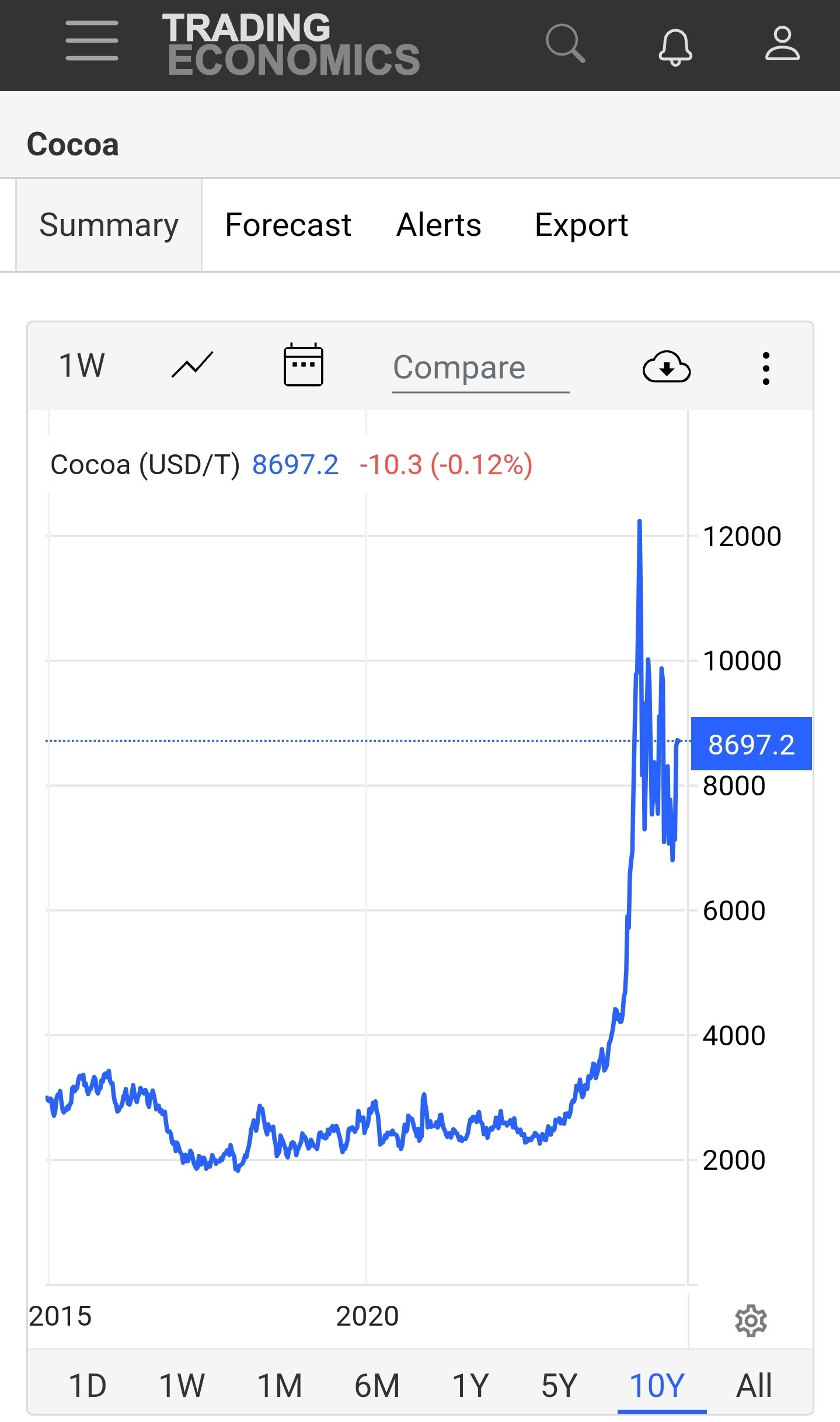Viewport: 840px width, 1422px height.
Task: Click the search magnifier icon
Action: 565,43
